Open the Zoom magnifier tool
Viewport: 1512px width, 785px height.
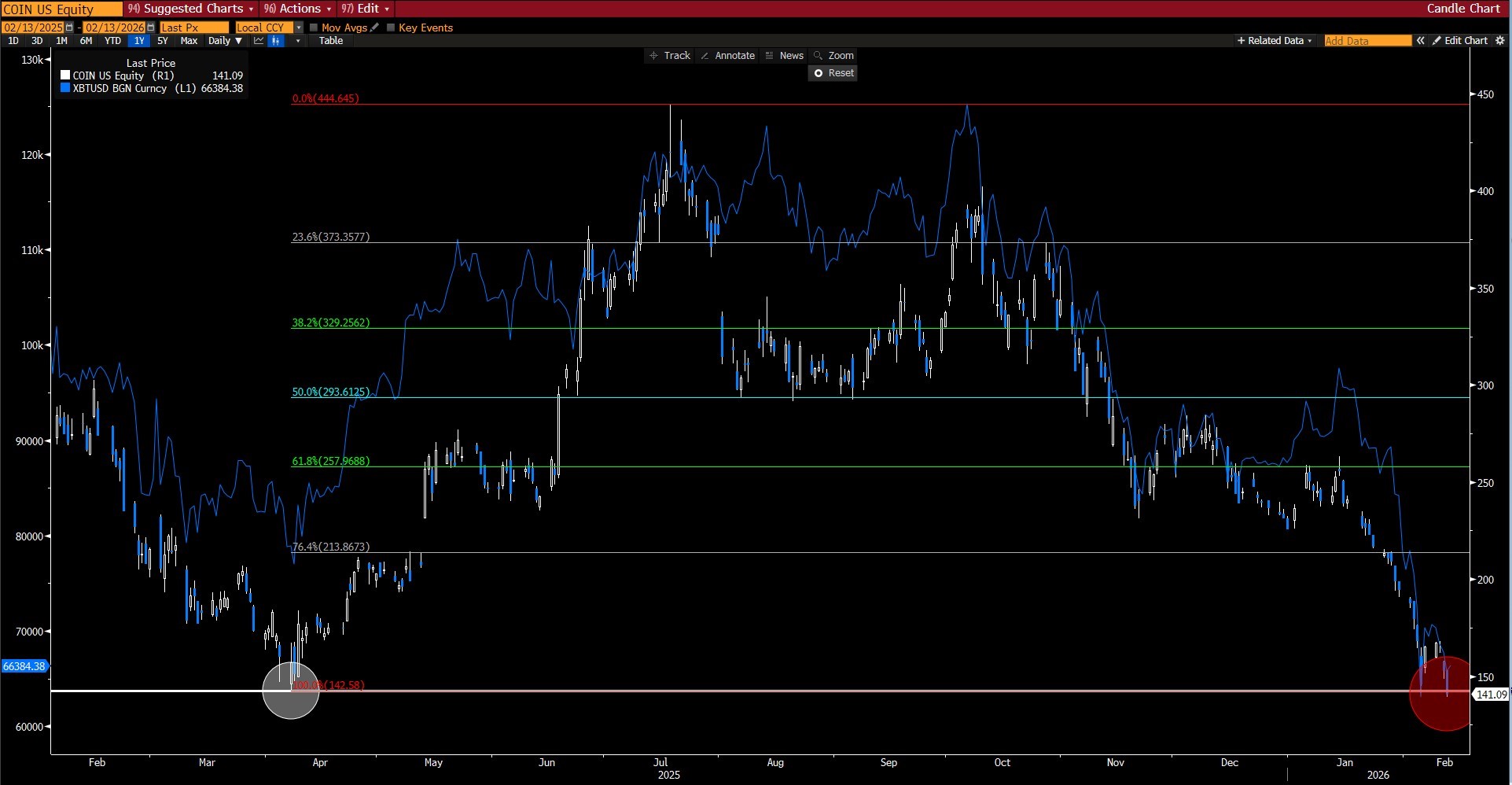click(x=833, y=56)
